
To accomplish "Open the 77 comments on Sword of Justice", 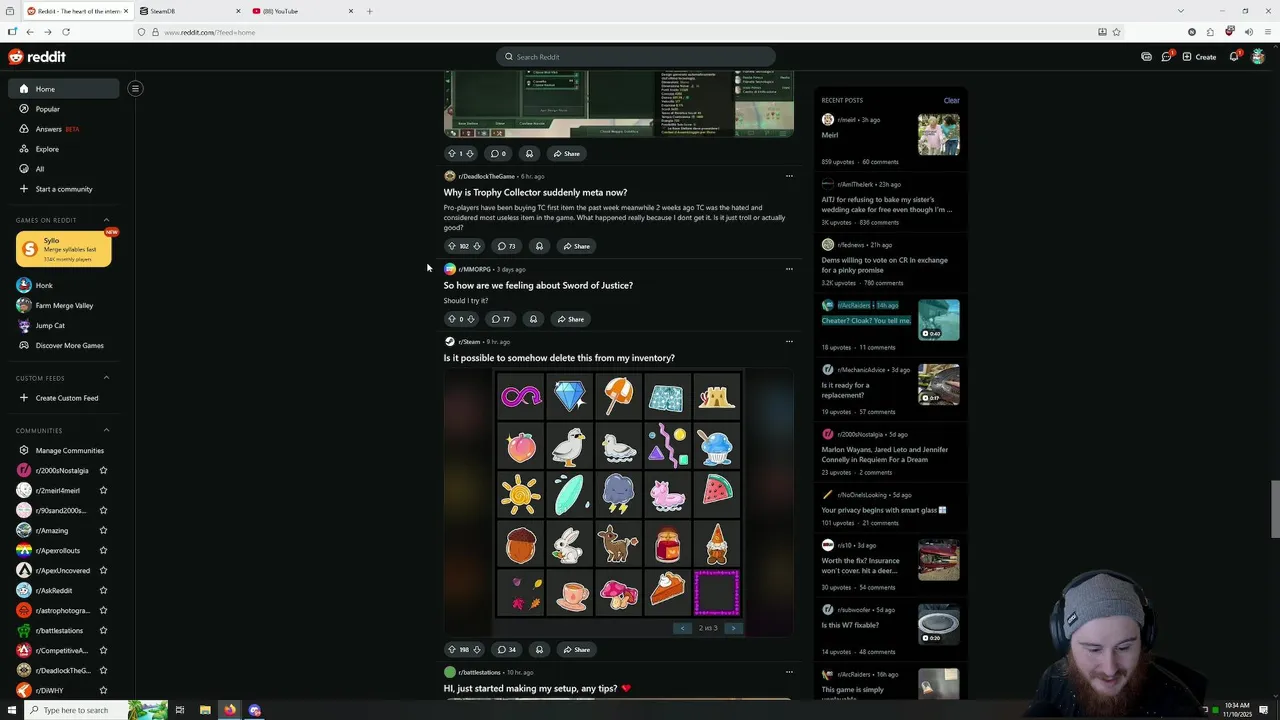I will point(500,319).
